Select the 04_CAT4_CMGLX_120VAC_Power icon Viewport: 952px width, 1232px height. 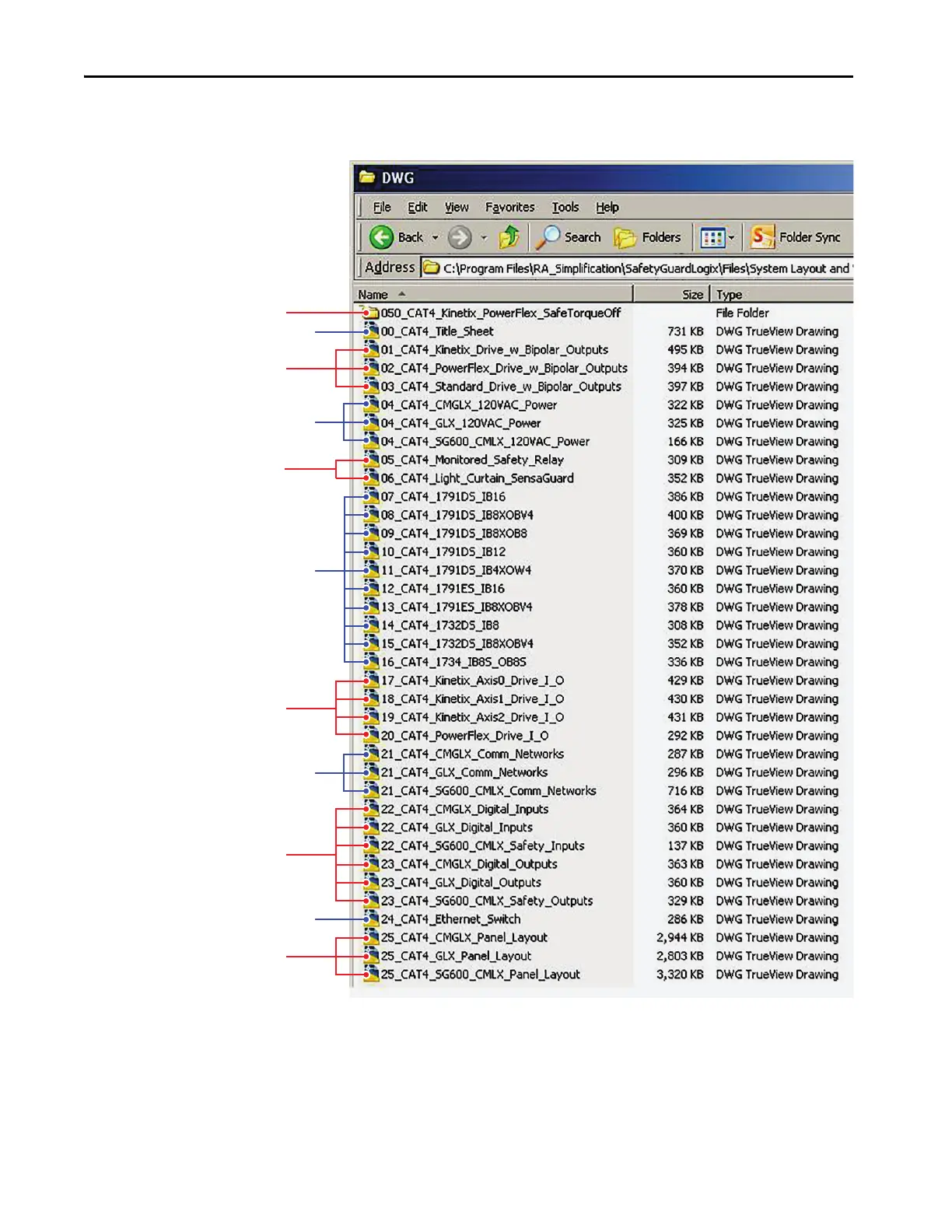pyautogui.click(x=371, y=405)
